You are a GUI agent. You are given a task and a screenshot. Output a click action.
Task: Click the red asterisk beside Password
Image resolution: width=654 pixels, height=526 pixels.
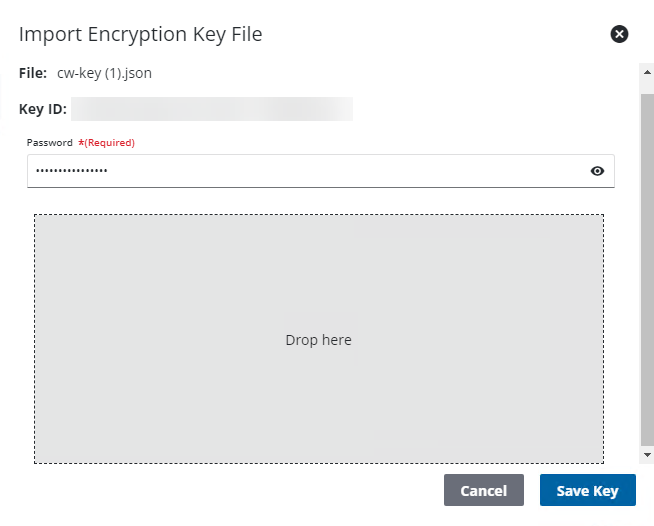tap(80, 143)
